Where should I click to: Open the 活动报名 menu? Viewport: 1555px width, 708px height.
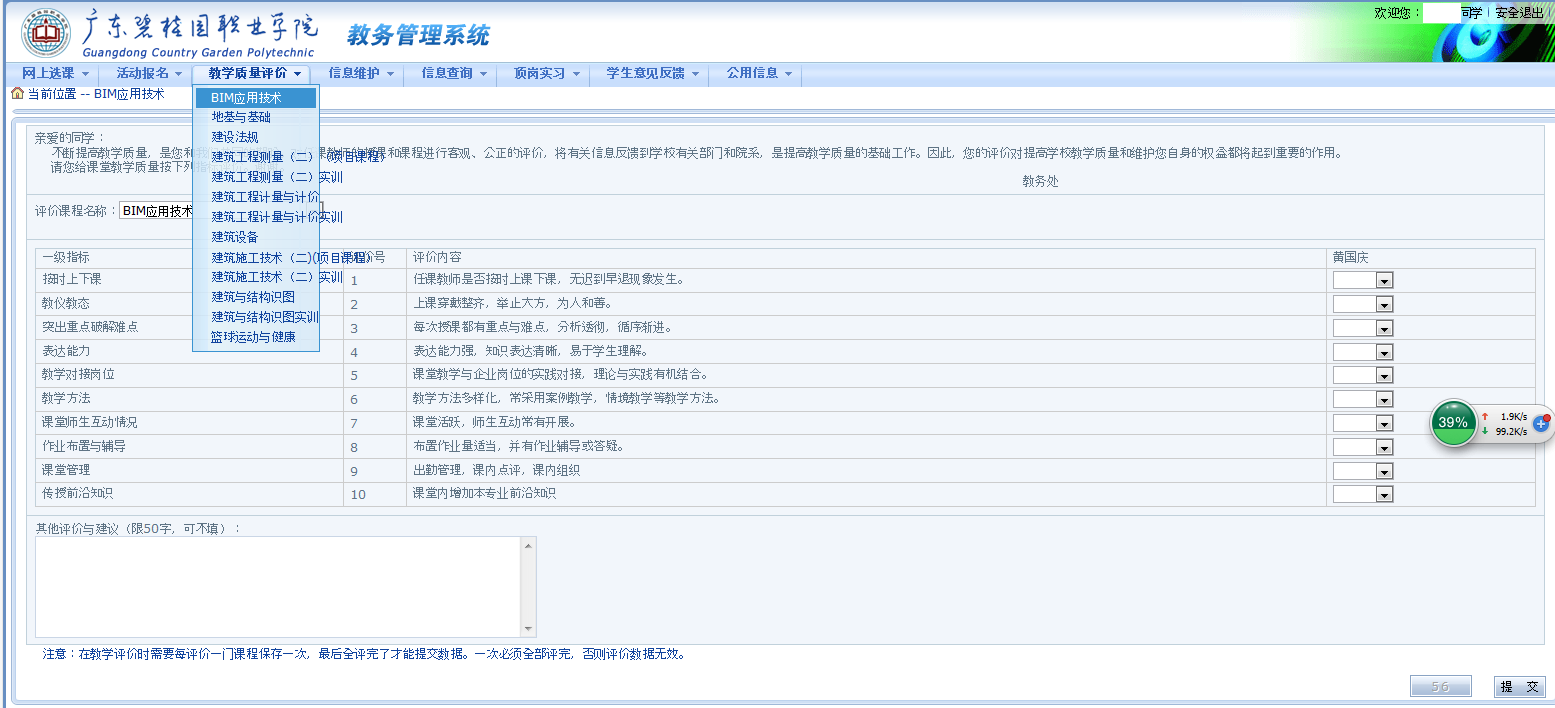click(149, 73)
